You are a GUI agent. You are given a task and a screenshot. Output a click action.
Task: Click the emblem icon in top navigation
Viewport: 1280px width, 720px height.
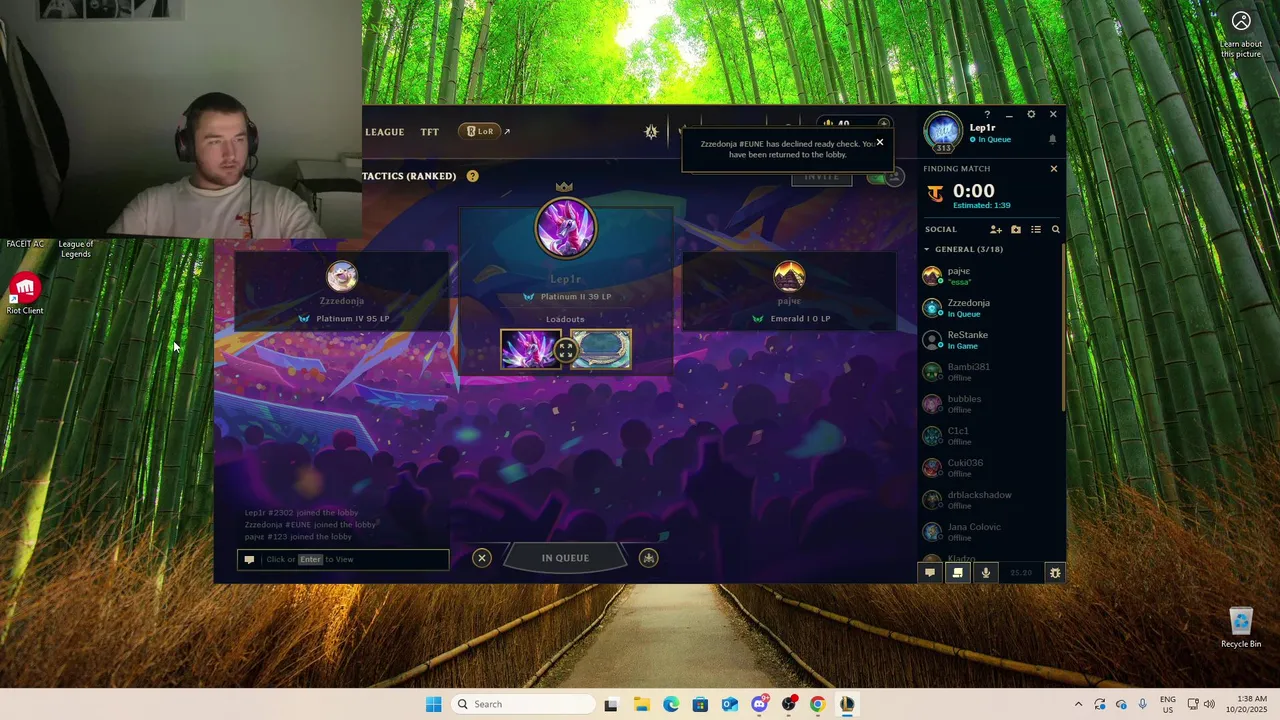651,132
